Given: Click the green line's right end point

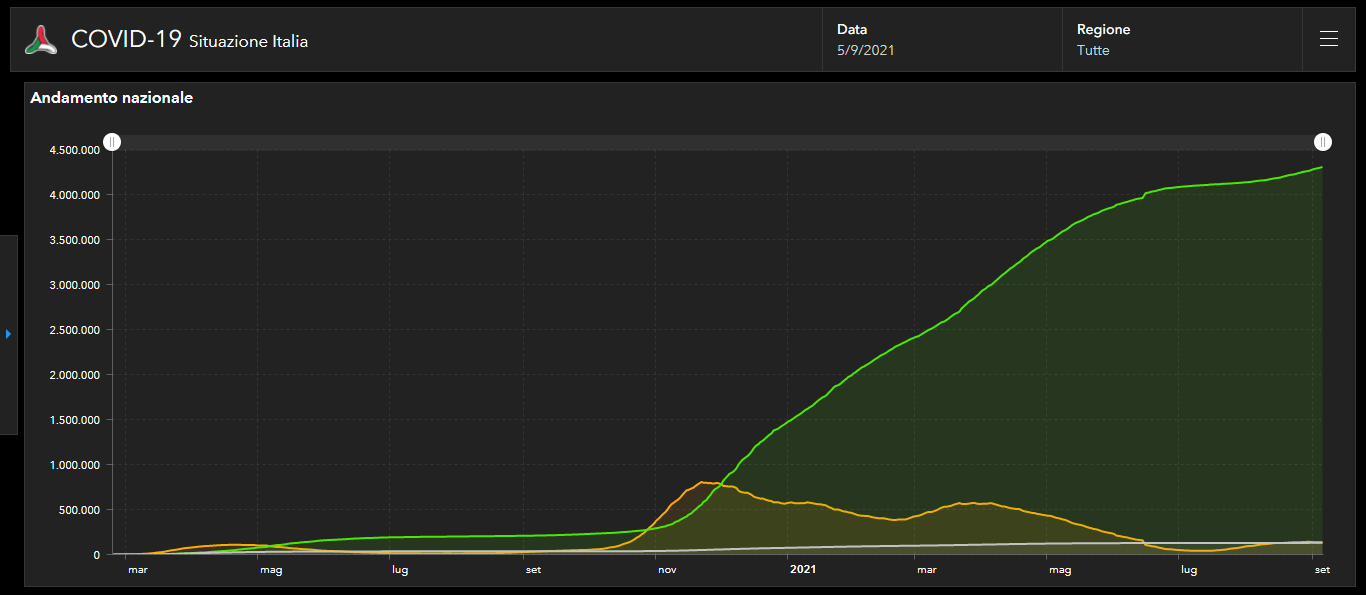Looking at the screenshot, I should point(1322,167).
